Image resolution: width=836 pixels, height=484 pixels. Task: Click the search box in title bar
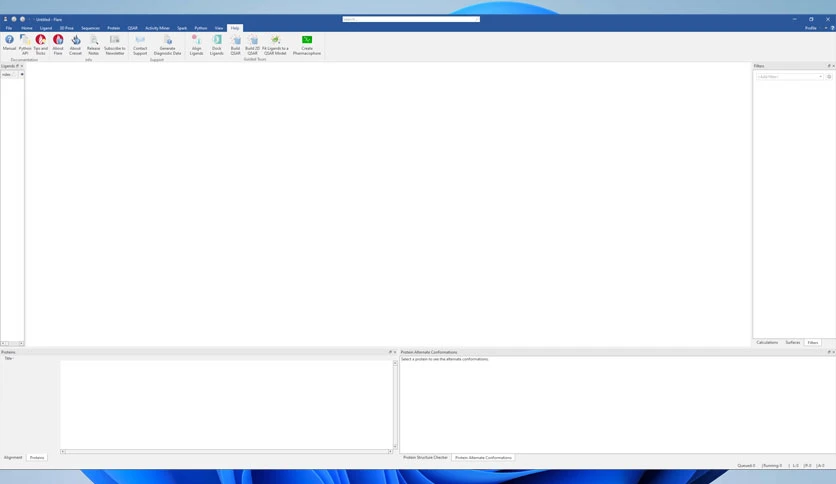point(411,19)
